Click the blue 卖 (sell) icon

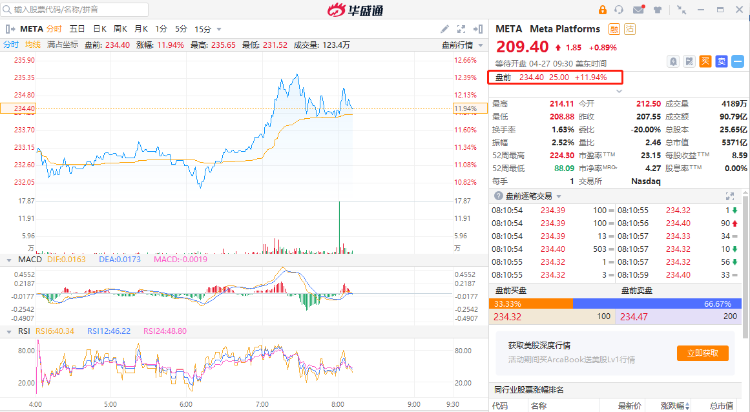pos(720,61)
